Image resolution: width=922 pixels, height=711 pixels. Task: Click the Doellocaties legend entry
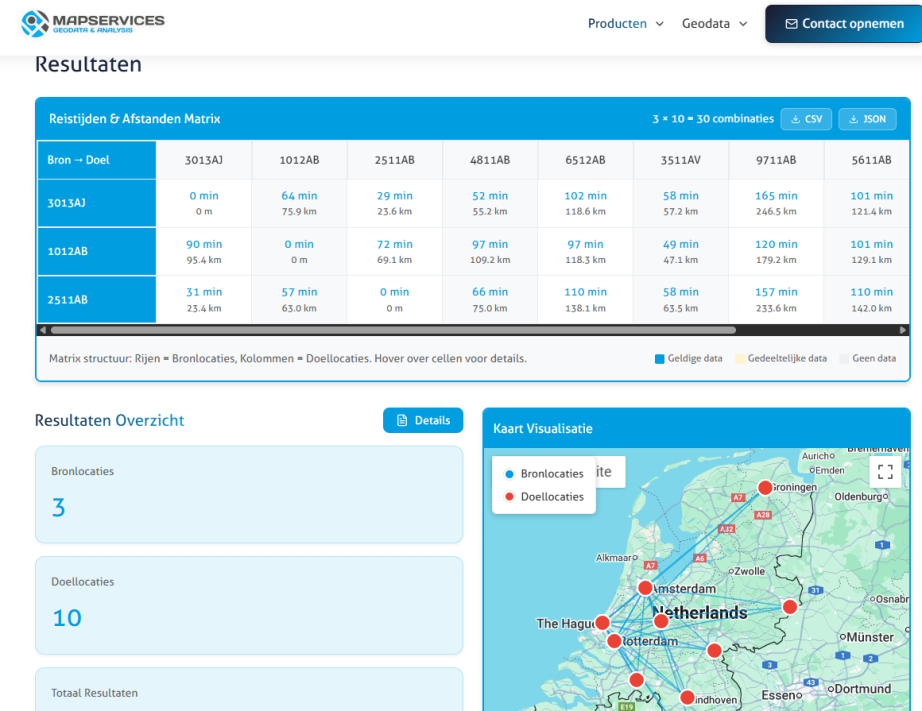543,496
